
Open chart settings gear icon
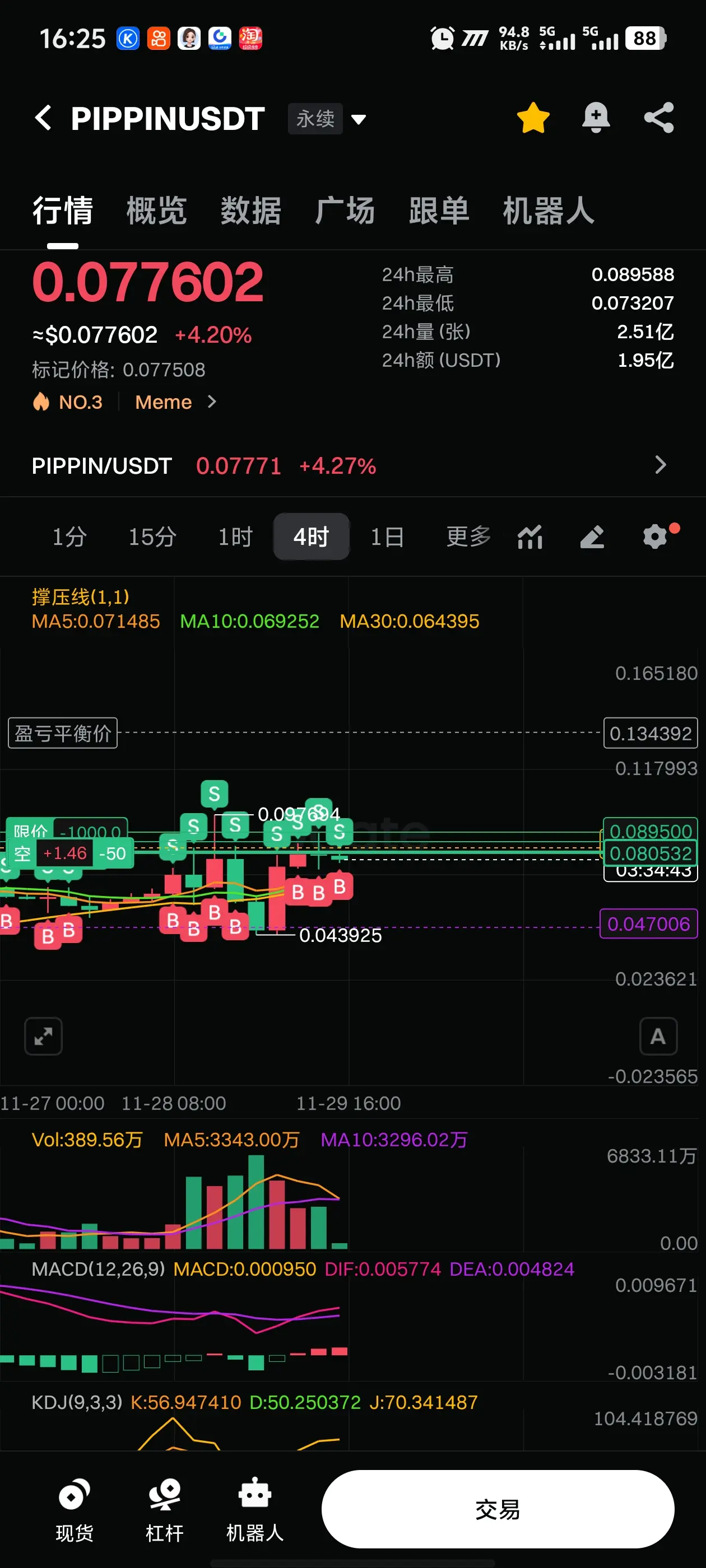[656, 537]
